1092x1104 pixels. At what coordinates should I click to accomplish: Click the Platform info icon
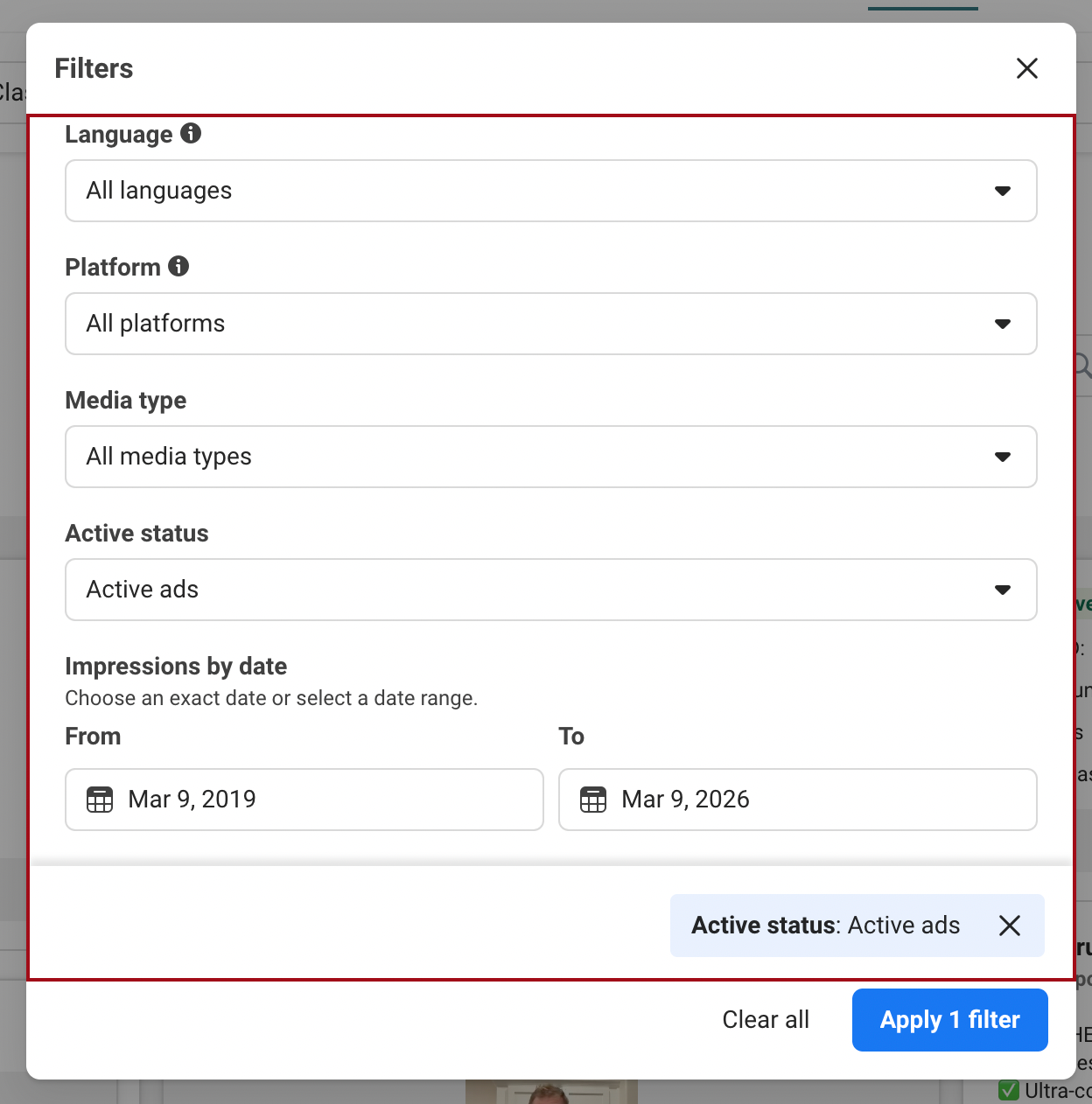pyautogui.click(x=178, y=266)
